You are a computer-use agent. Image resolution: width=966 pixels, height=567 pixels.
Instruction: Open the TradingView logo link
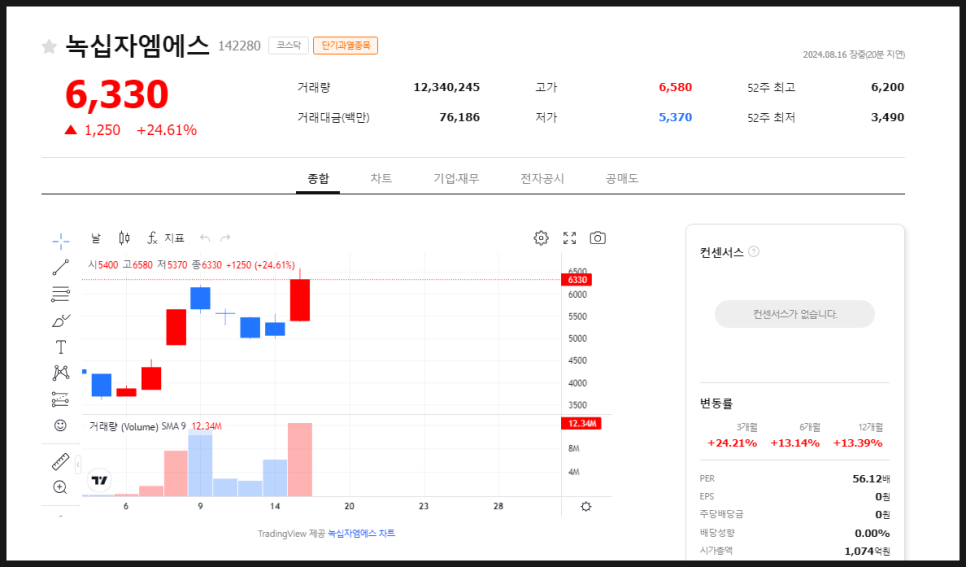(x=99, y=480)
